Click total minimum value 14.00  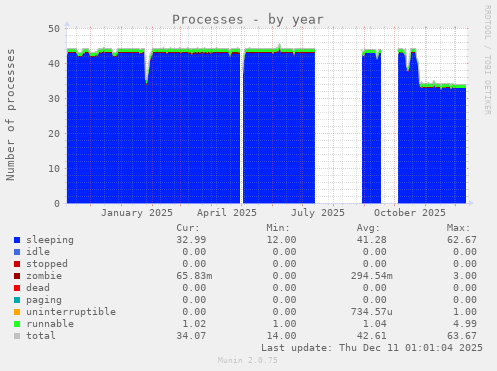(281, 336)
